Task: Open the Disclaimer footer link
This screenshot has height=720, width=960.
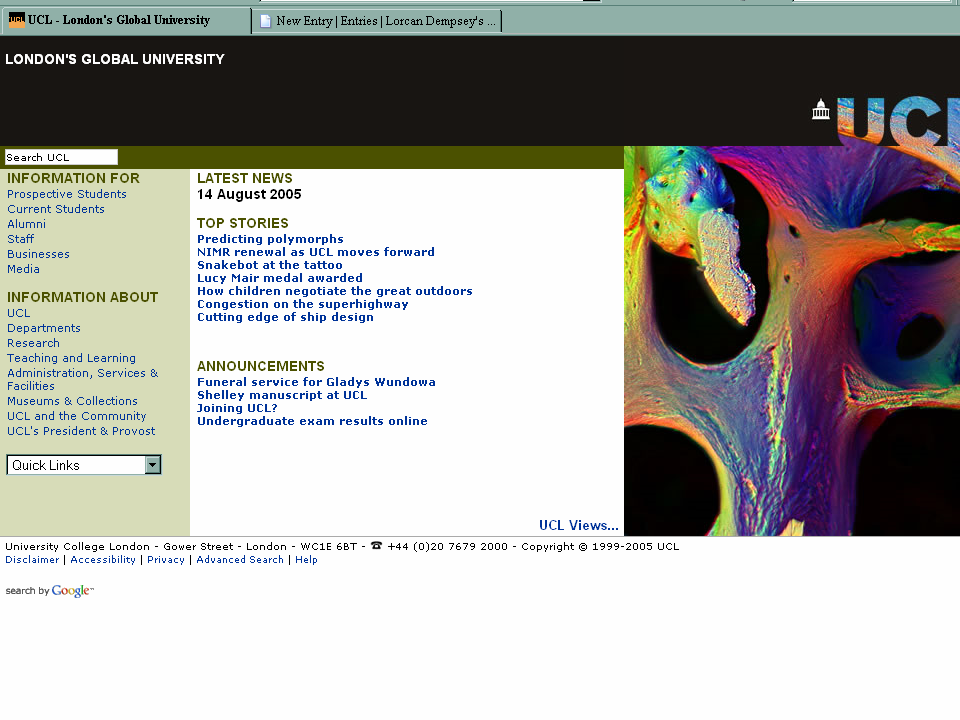Action: tap(32, 560)
